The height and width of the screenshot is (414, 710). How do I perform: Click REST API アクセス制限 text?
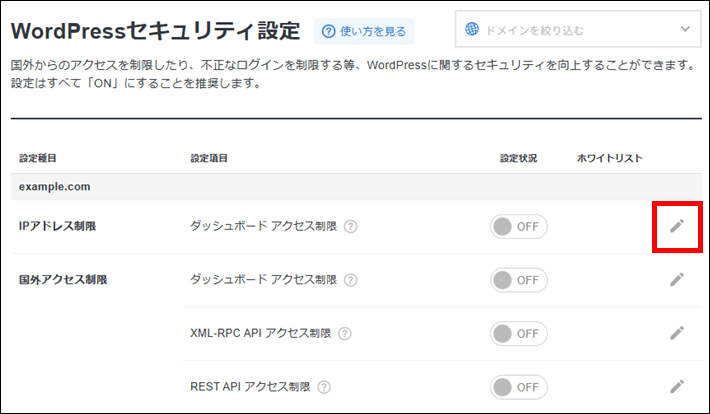click(250, 387)
